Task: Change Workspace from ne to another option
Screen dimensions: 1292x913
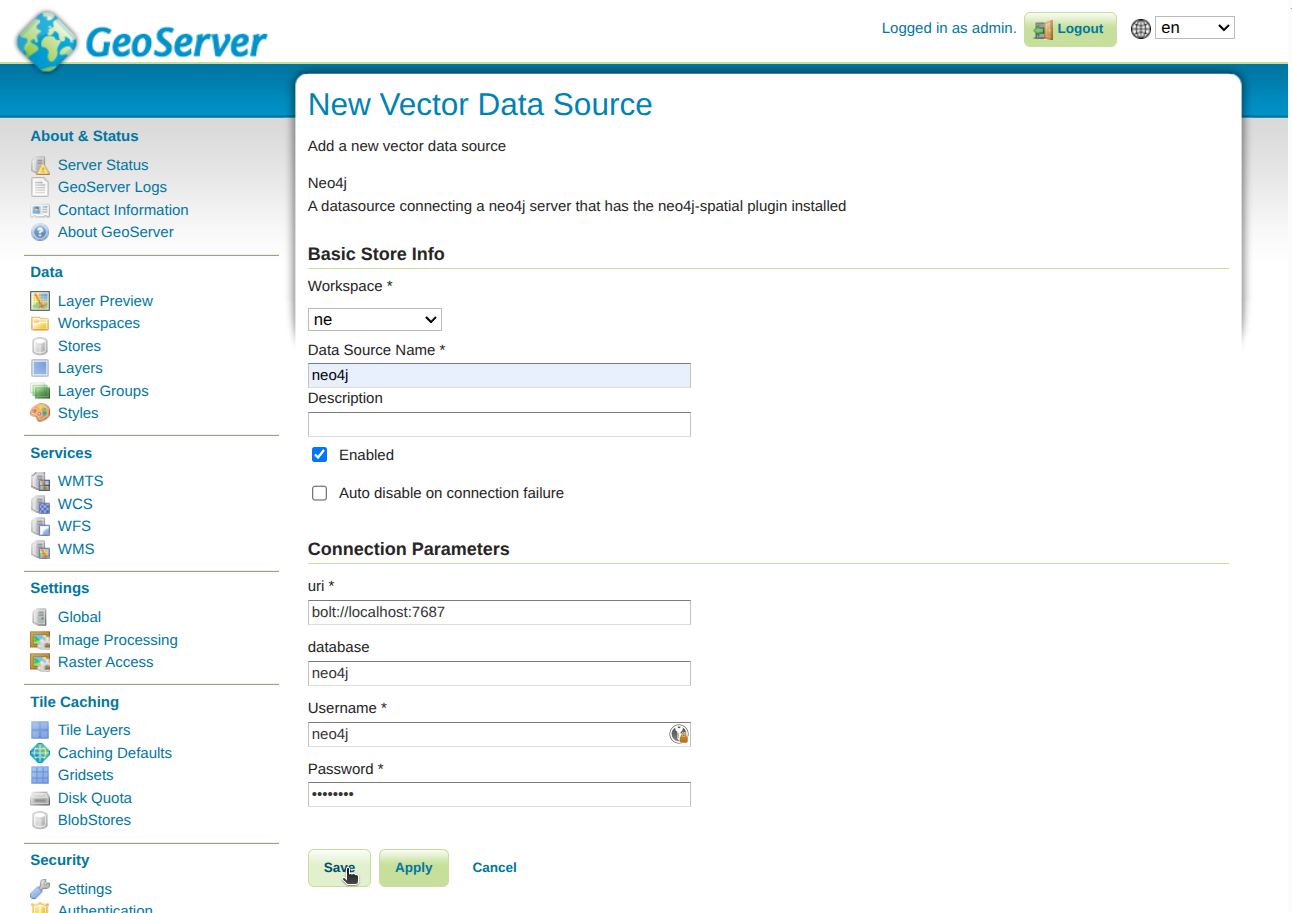Action: tap(374, 319)
